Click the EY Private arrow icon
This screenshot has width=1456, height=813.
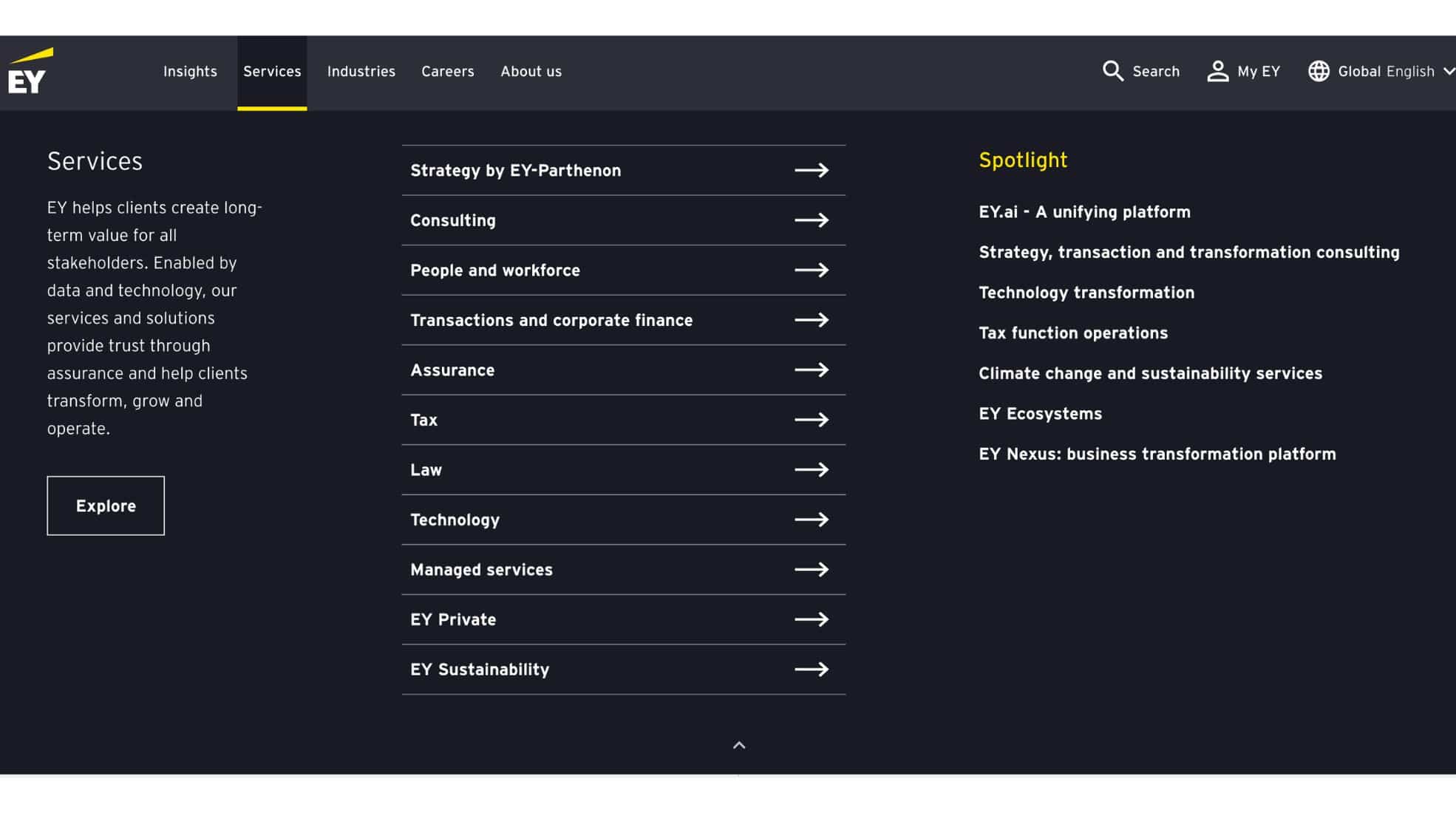812,619
